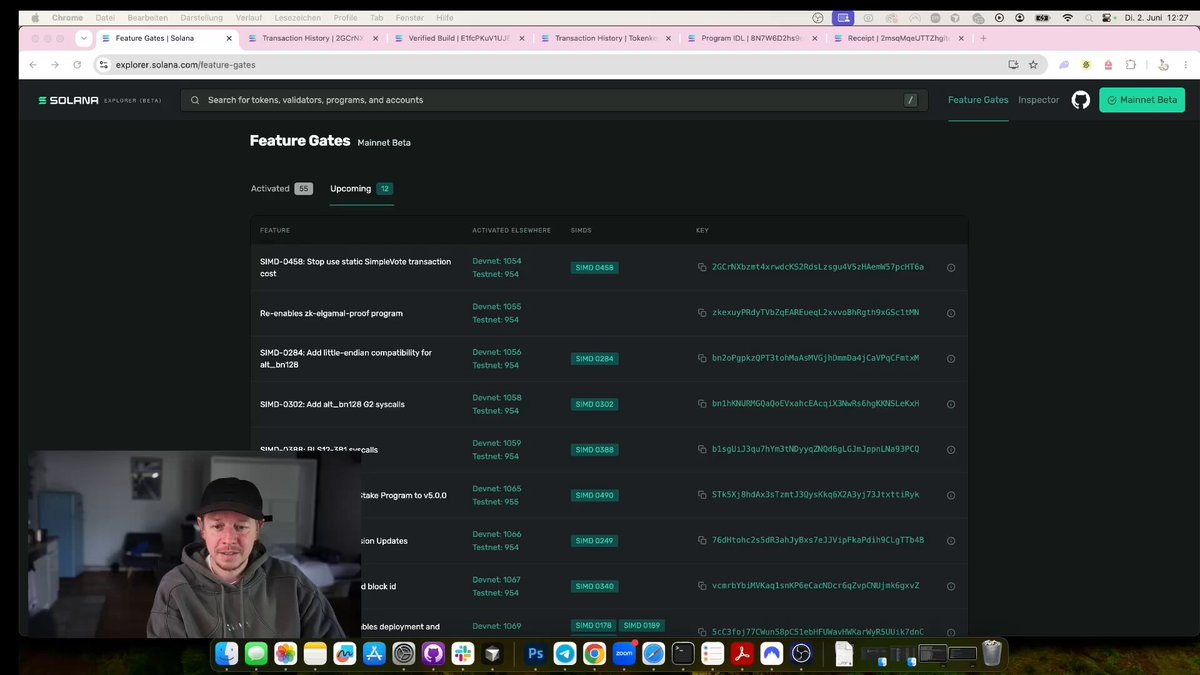1200x675 pixels.
Task: Click the browser address bar URL
Action: pos(186,65)
